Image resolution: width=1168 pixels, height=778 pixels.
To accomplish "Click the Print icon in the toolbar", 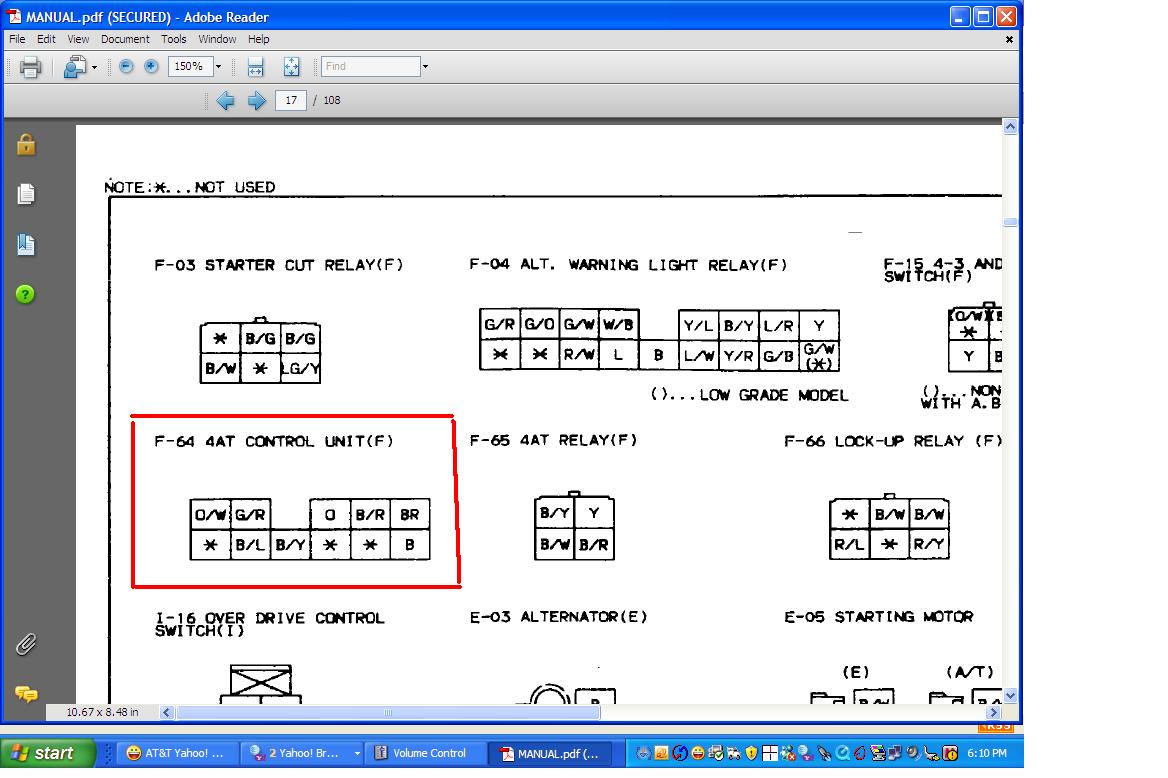I will point(30,67).
